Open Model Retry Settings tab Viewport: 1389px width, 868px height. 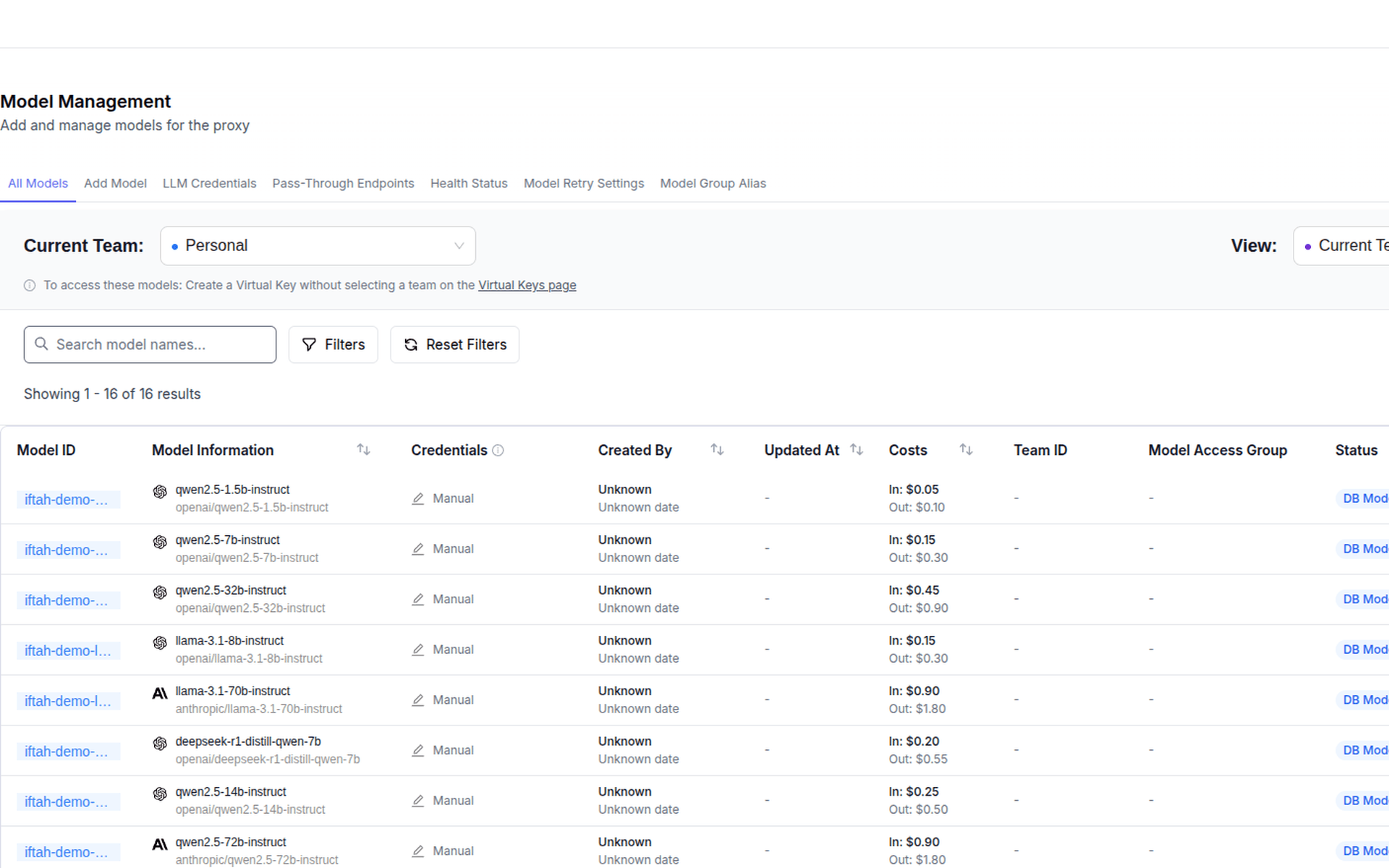584,184
